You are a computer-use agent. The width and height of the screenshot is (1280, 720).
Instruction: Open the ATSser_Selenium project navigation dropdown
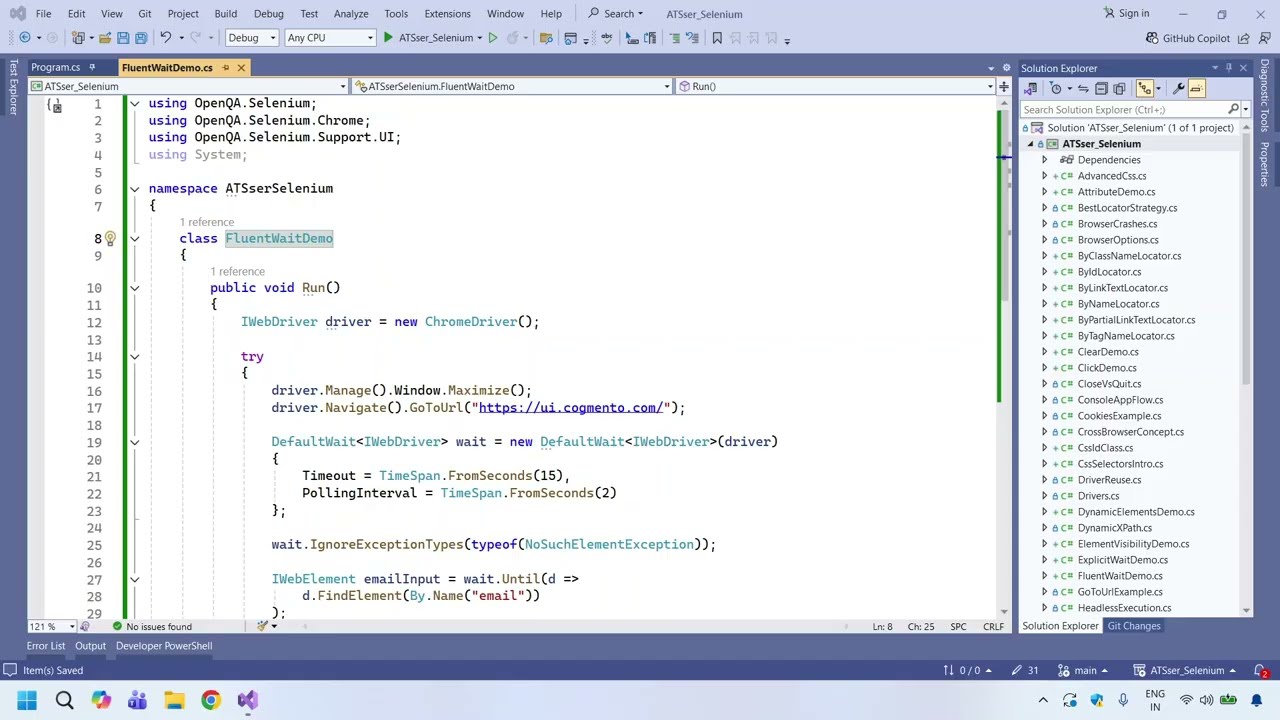pyautogui.click(x=188, y=86)
